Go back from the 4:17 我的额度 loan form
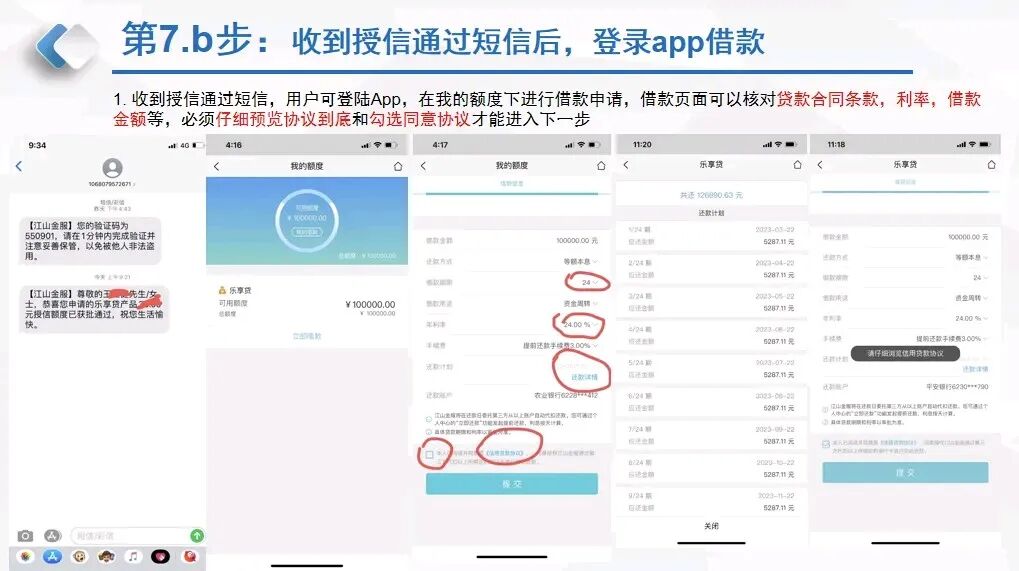Viewport: 1019px width, 571px height. pos(423,166)
